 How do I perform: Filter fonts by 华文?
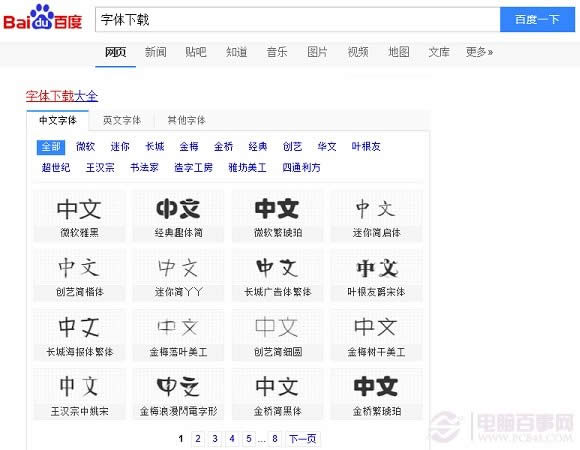(327, 147)
